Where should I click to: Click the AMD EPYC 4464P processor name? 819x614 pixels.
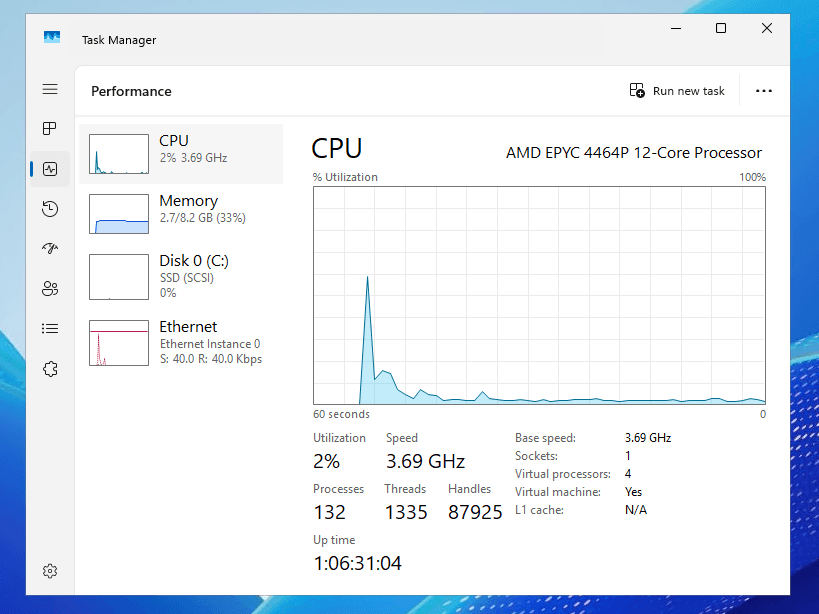point(634,153)
